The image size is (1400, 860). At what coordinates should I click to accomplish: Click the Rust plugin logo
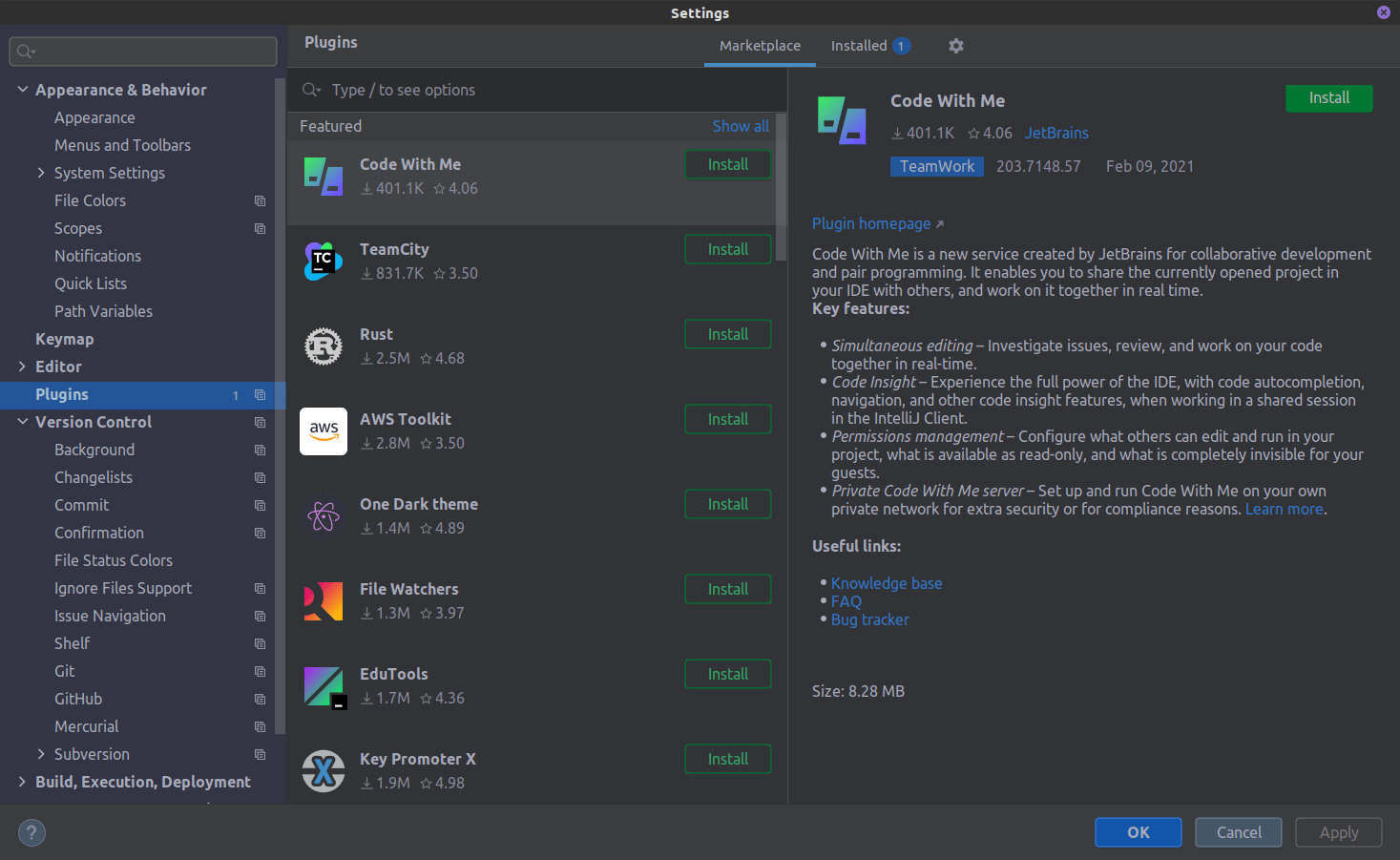coord(324,346)
